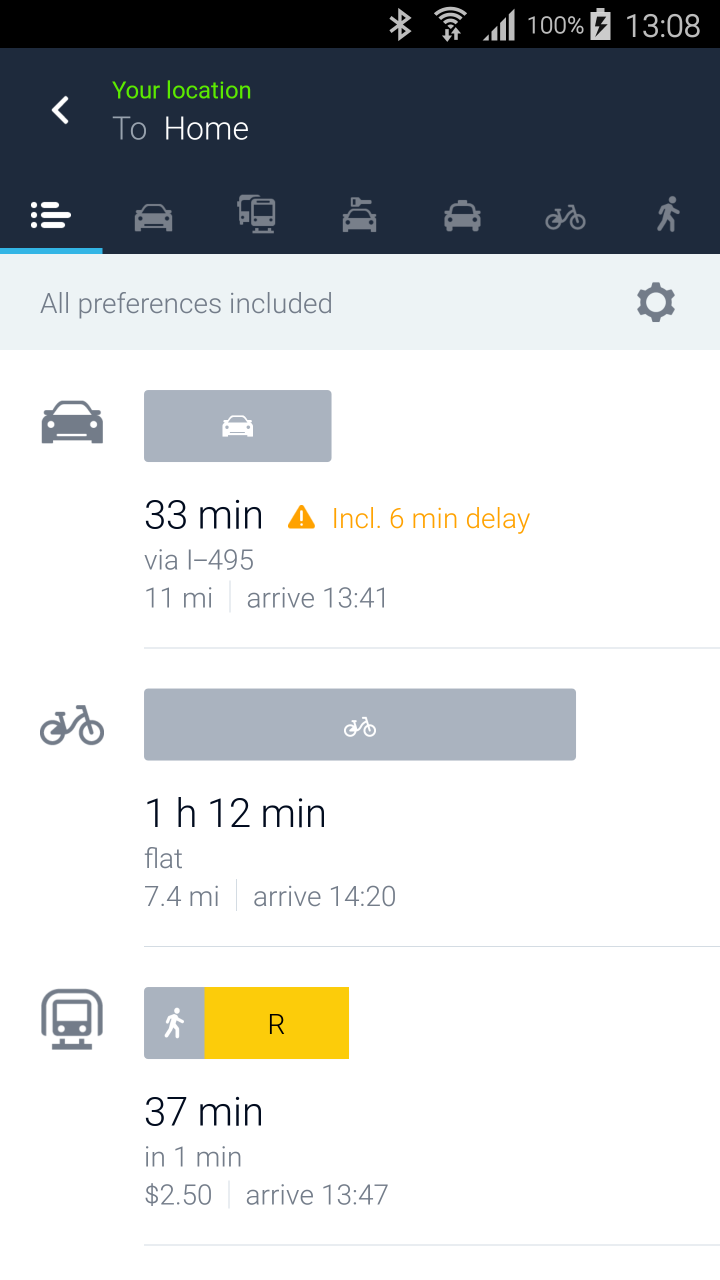This screenshot has height=1280, width=720.
Task: Open route preferences with the gear icon
Action: 656,302
